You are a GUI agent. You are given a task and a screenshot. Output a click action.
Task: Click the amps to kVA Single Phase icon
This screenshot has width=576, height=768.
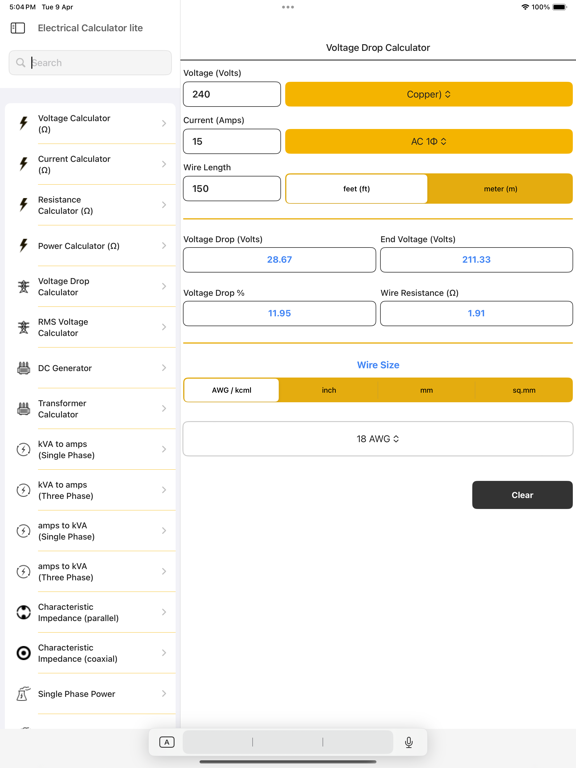24,530
